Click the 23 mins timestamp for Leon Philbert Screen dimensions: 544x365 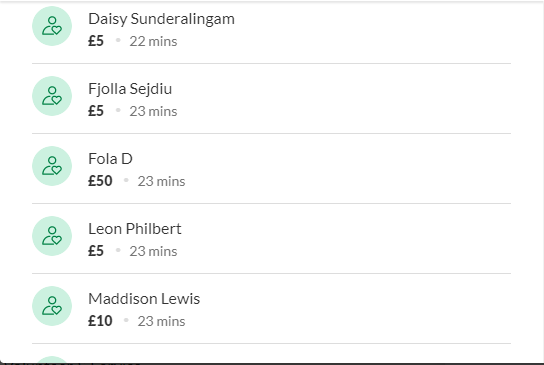click(x=153, y=251)
